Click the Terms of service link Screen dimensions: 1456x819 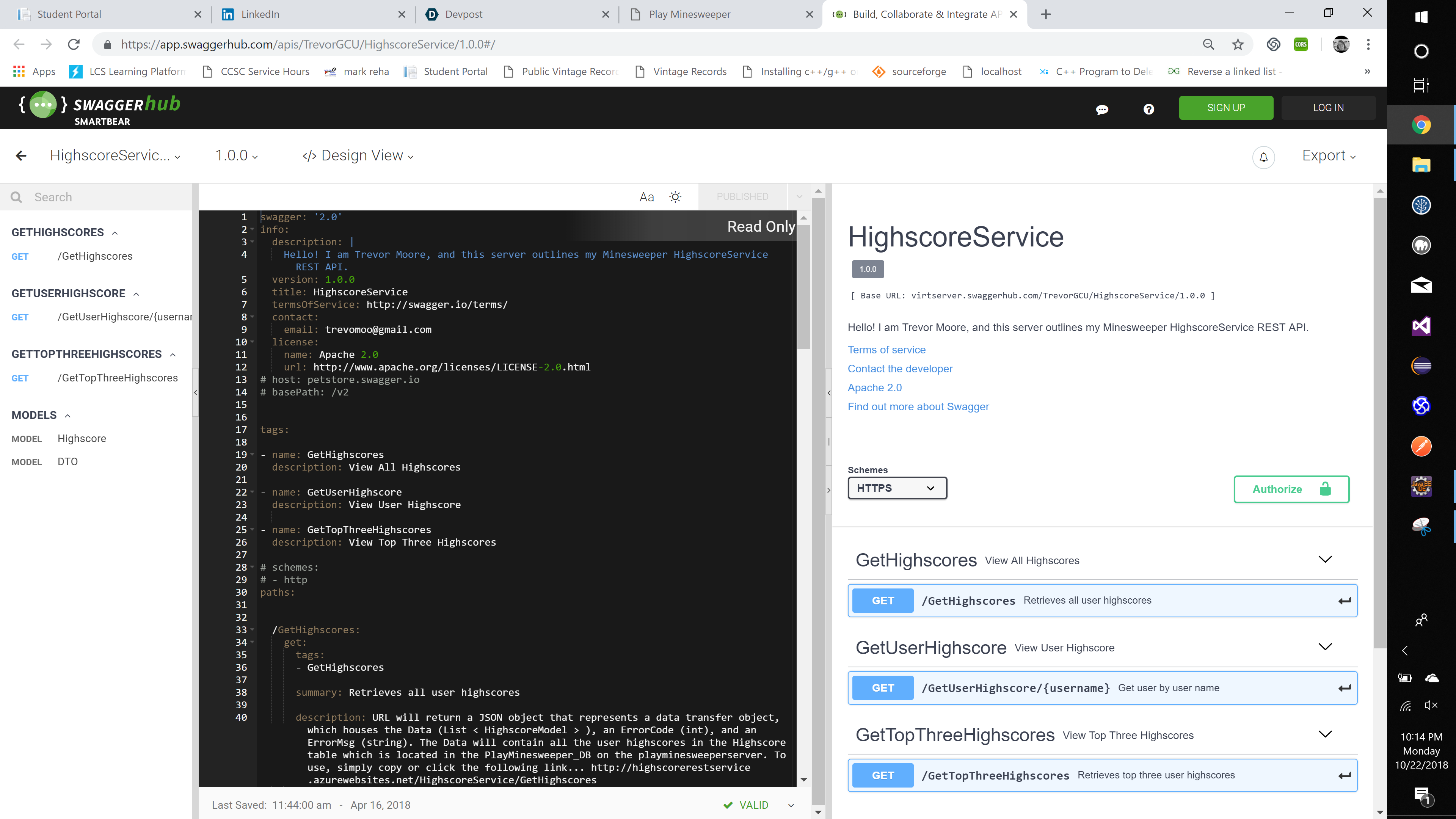(886, 350)
